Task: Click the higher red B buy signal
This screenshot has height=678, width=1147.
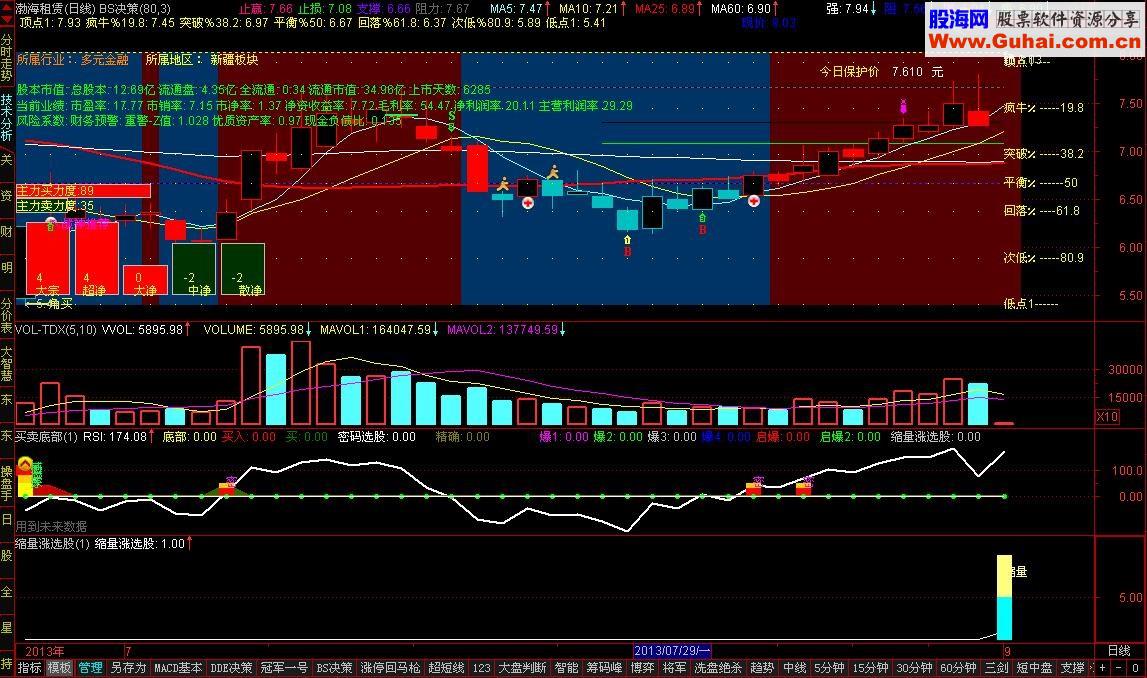Action: tap(702, 230)
